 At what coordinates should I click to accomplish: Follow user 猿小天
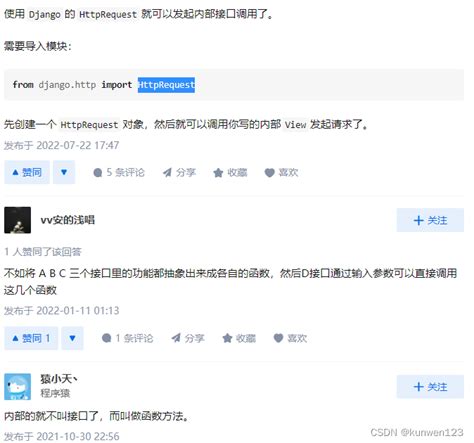[430, 387]
